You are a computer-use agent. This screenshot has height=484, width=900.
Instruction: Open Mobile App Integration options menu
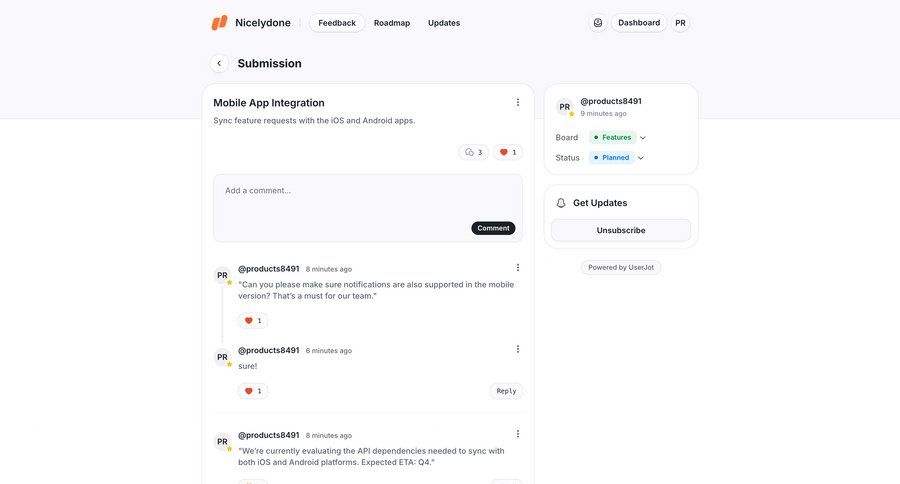[518, 102]
